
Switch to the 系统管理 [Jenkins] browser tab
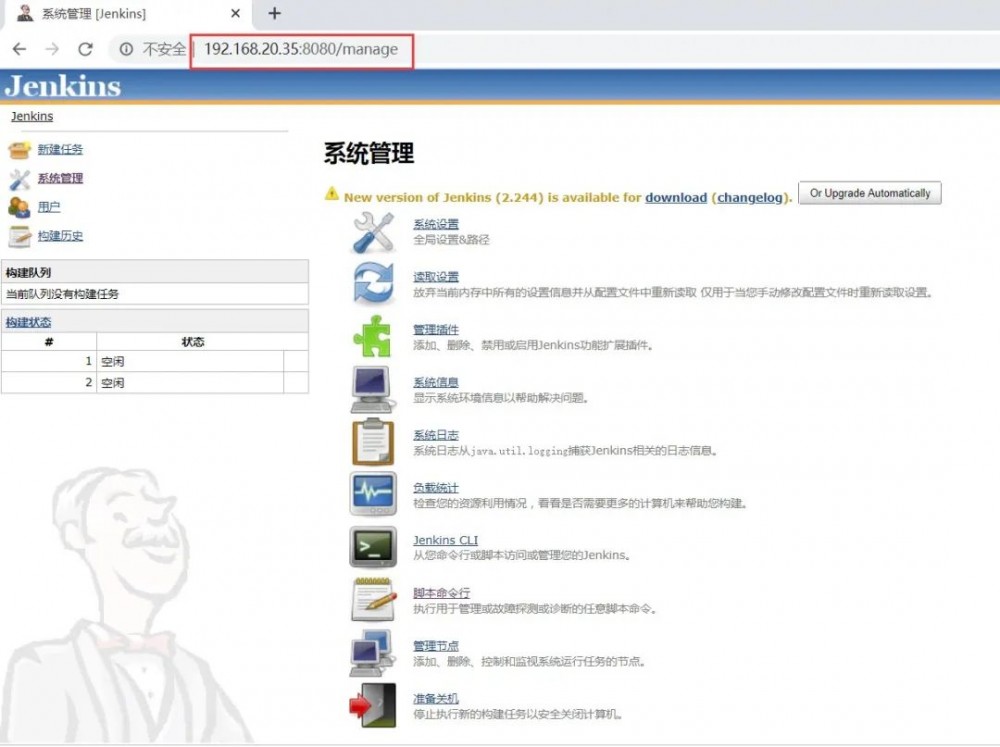pos(120,14)
